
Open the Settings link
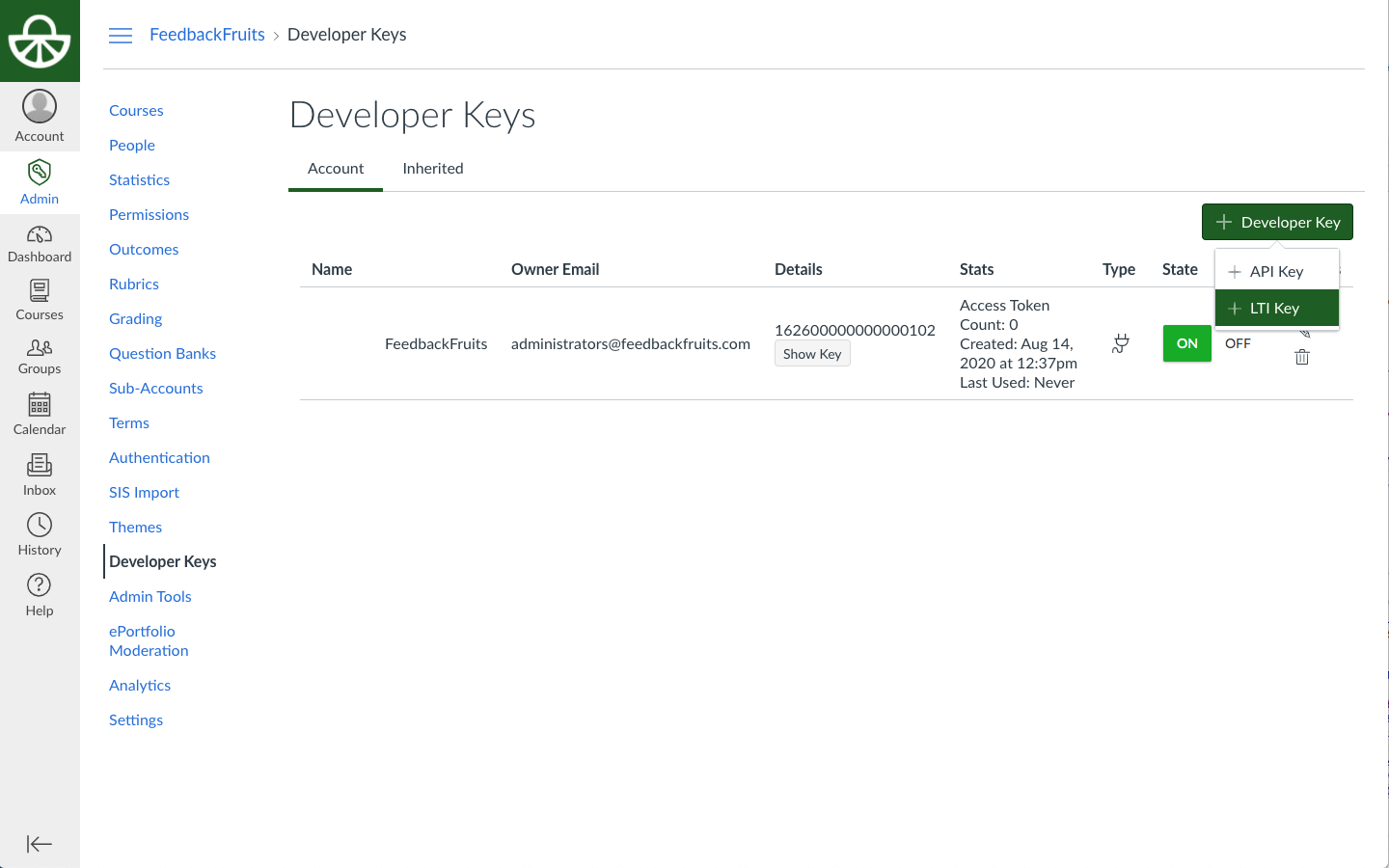click(x=136, y=720)
